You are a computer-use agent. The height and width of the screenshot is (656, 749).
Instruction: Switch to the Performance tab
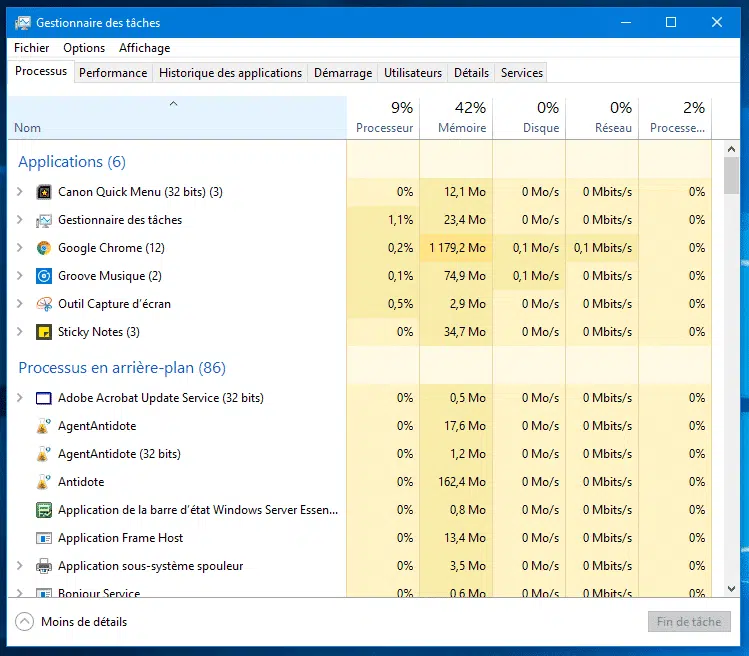pyautogui.click(x=113, y=73)
